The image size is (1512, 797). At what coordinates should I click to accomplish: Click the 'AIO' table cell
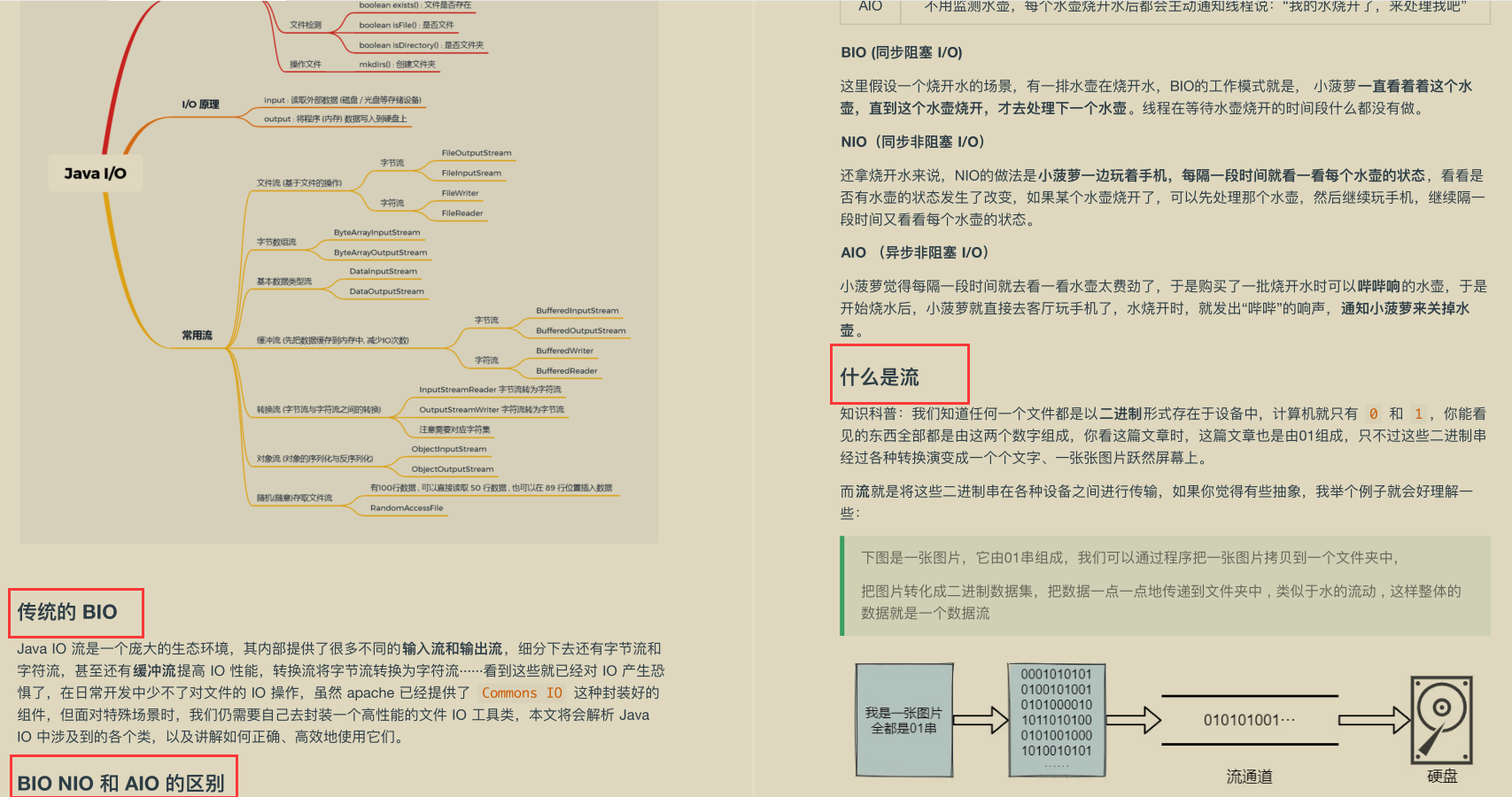point(870,7)
